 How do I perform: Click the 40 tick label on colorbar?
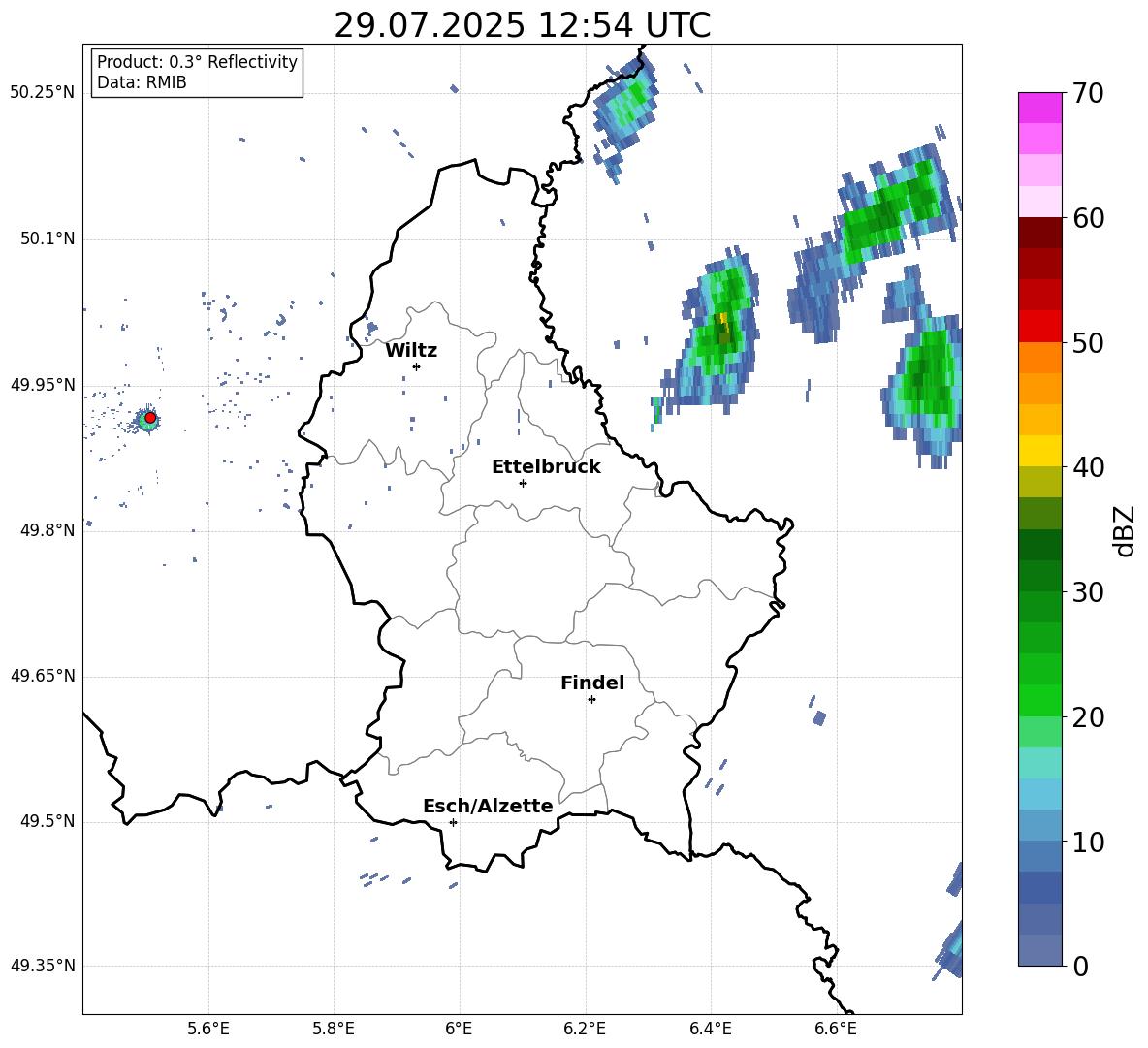pos(1088,467)
